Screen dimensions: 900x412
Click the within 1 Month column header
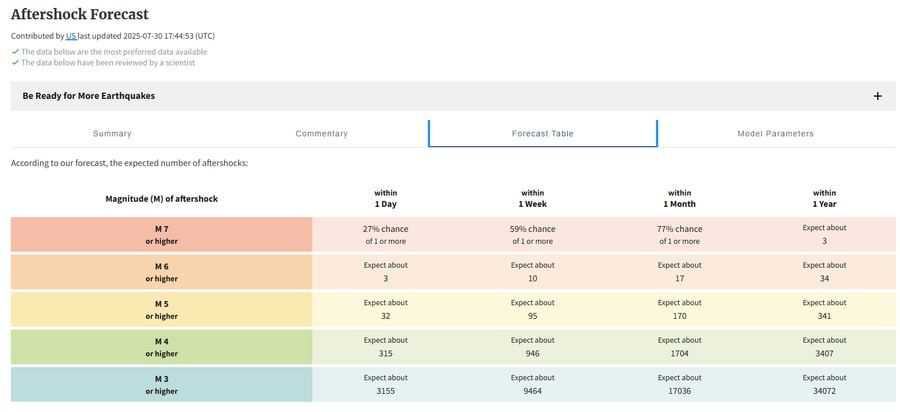coord(679,198)
